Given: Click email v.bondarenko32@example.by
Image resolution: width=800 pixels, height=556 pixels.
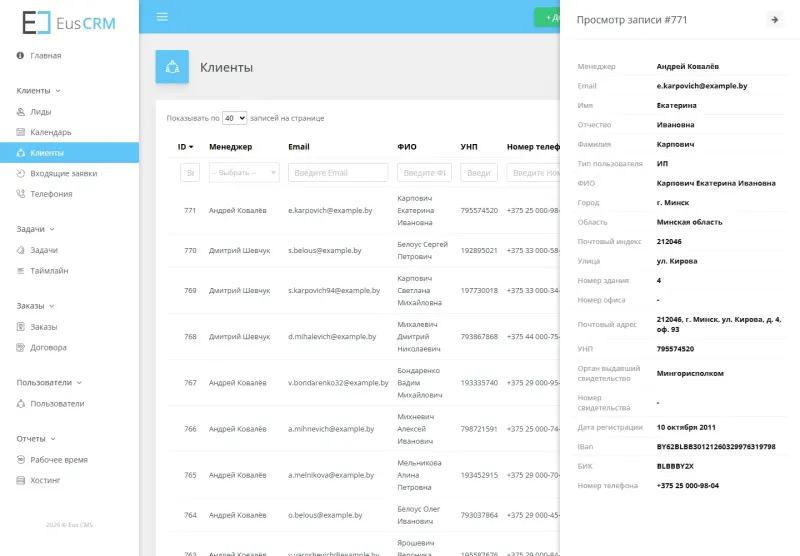Looking at the screenshot, I should point(338,383).
